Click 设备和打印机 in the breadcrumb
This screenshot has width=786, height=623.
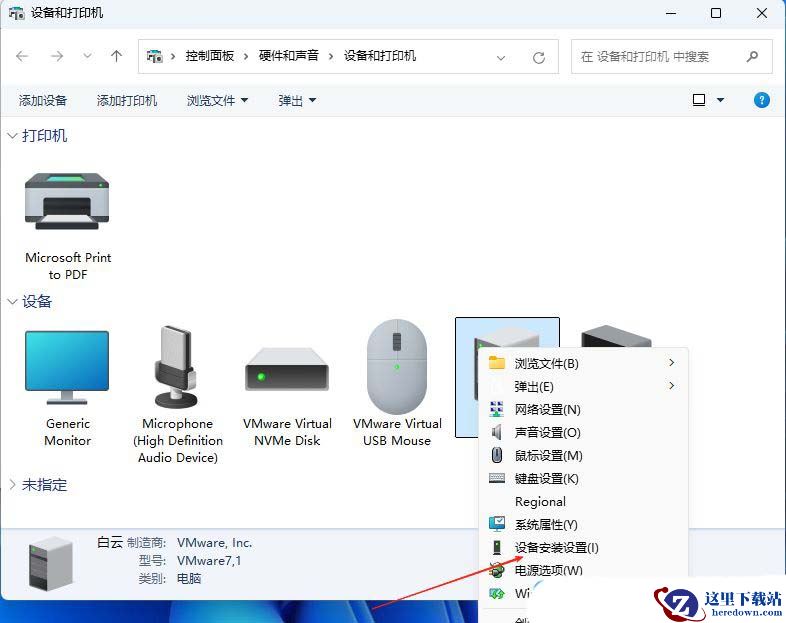tap(379, 56)
